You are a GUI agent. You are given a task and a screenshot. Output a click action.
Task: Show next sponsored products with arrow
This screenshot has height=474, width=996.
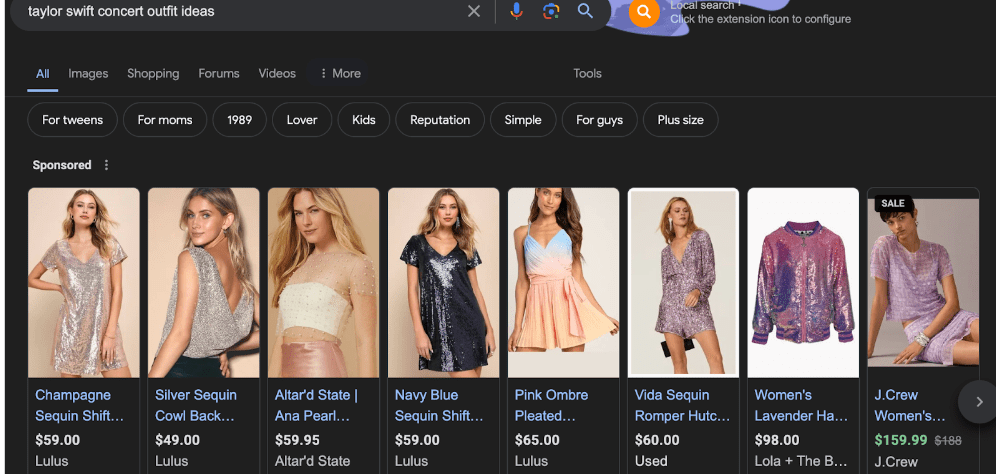[979, 402]
